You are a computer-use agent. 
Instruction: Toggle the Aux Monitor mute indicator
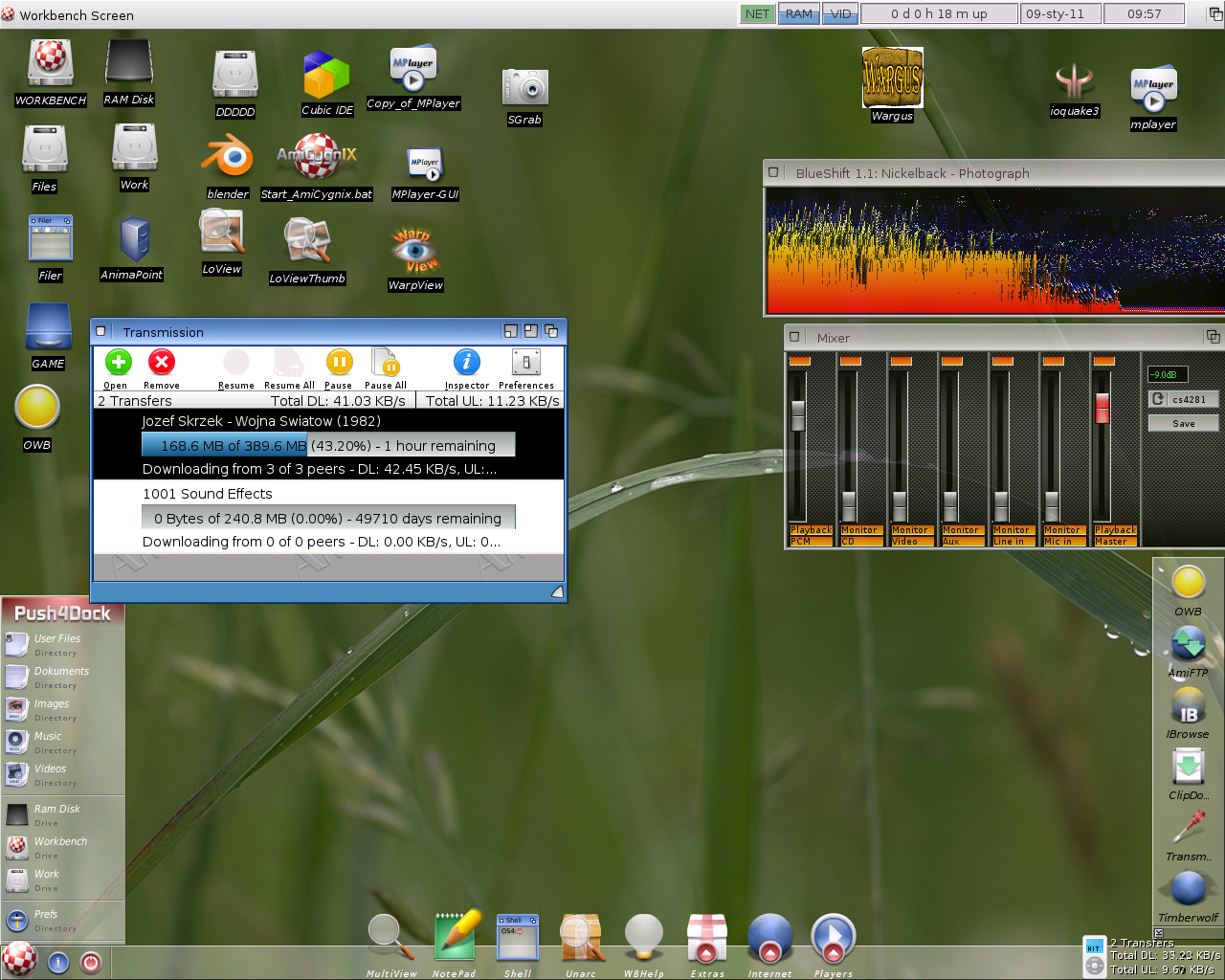pos(951,361)
